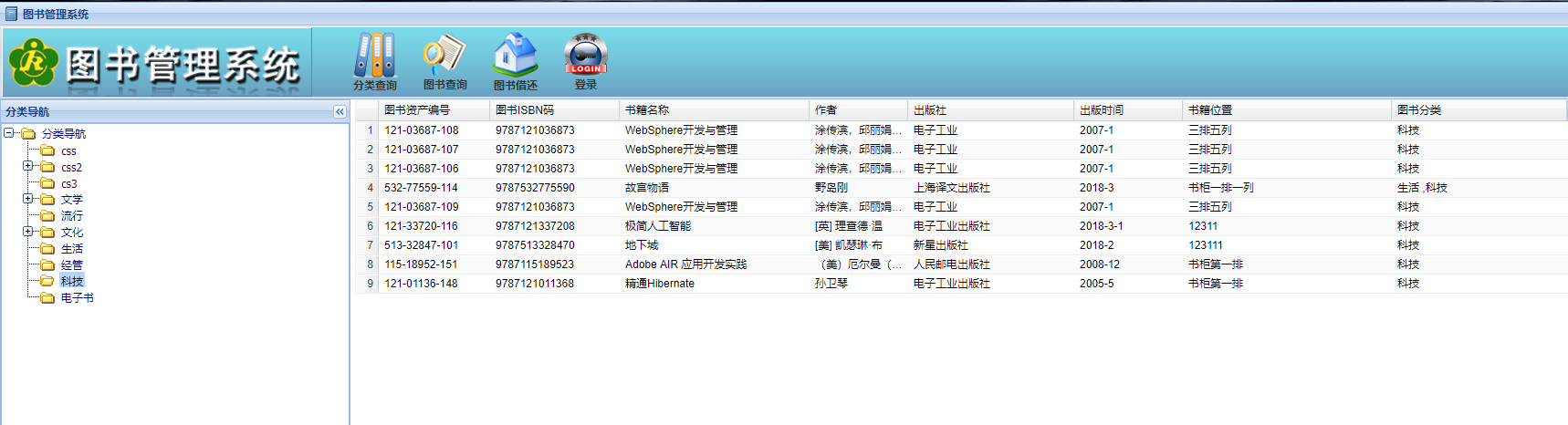Click the window title app icon
Viewport: 1568px width, 425px height.
pos(11,14)
